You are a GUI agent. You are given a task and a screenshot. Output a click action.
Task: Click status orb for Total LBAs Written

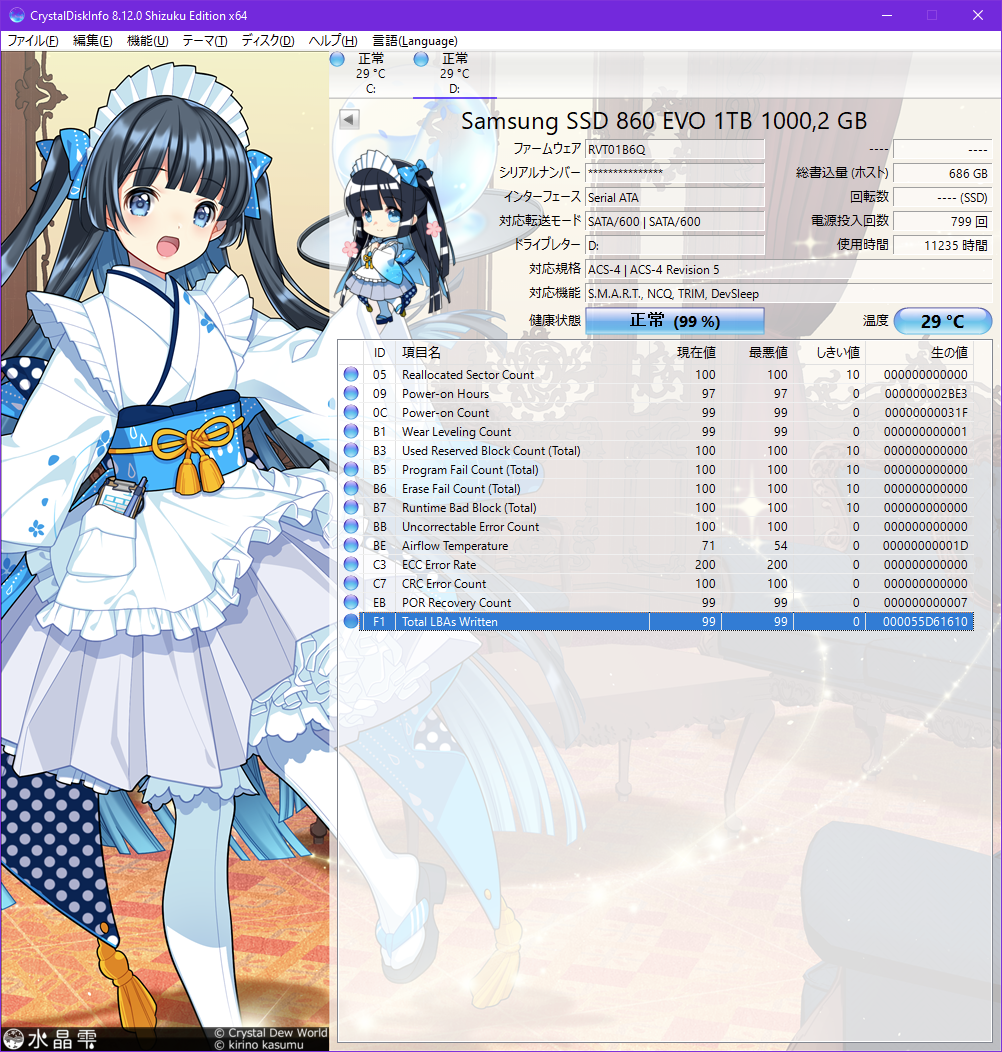pyautogui.click(x=351, y=621)
